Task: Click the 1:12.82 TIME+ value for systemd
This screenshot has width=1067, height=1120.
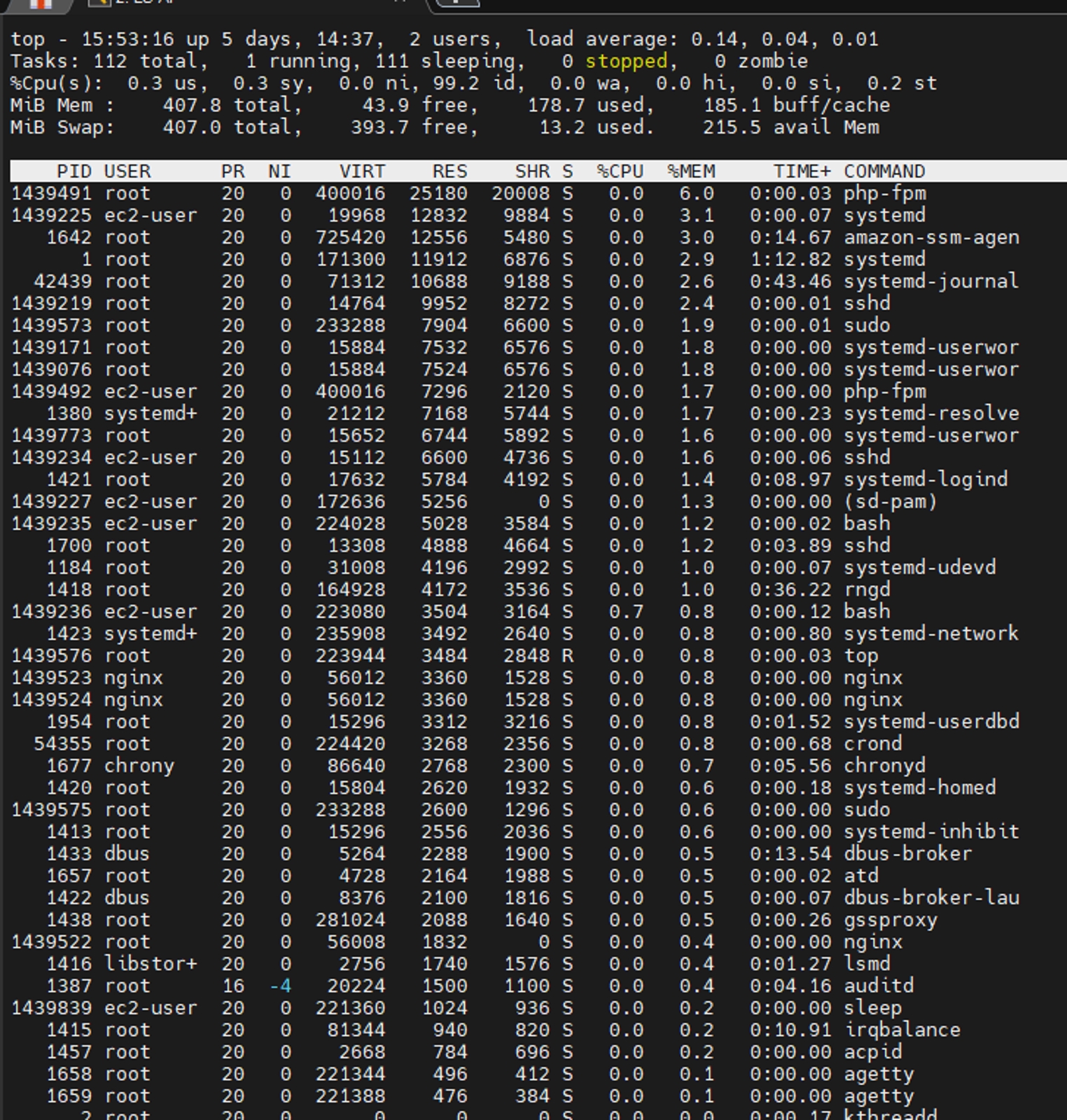Action: [x=790, y=260]
